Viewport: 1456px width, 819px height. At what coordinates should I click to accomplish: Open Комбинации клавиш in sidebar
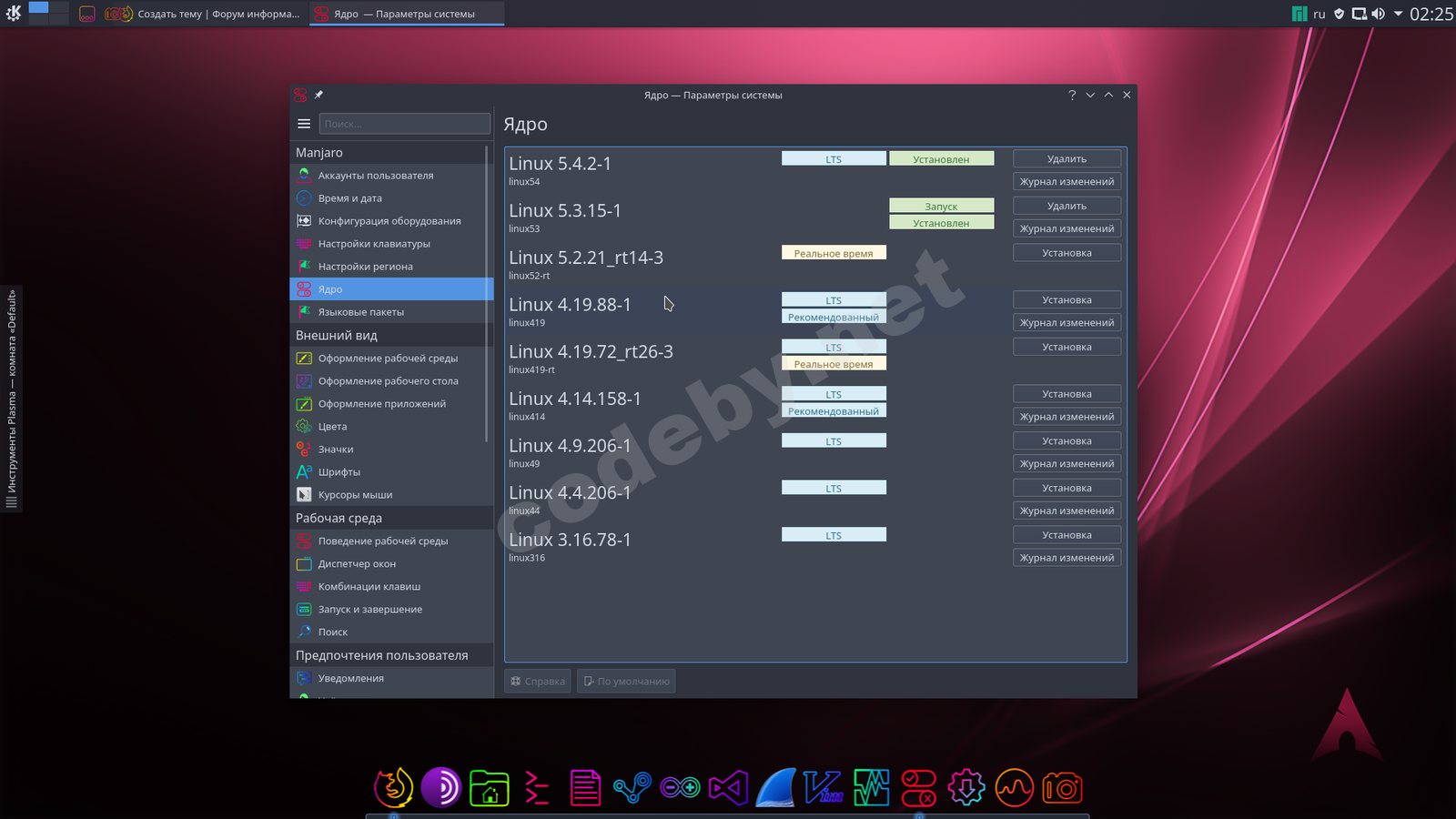389,586
